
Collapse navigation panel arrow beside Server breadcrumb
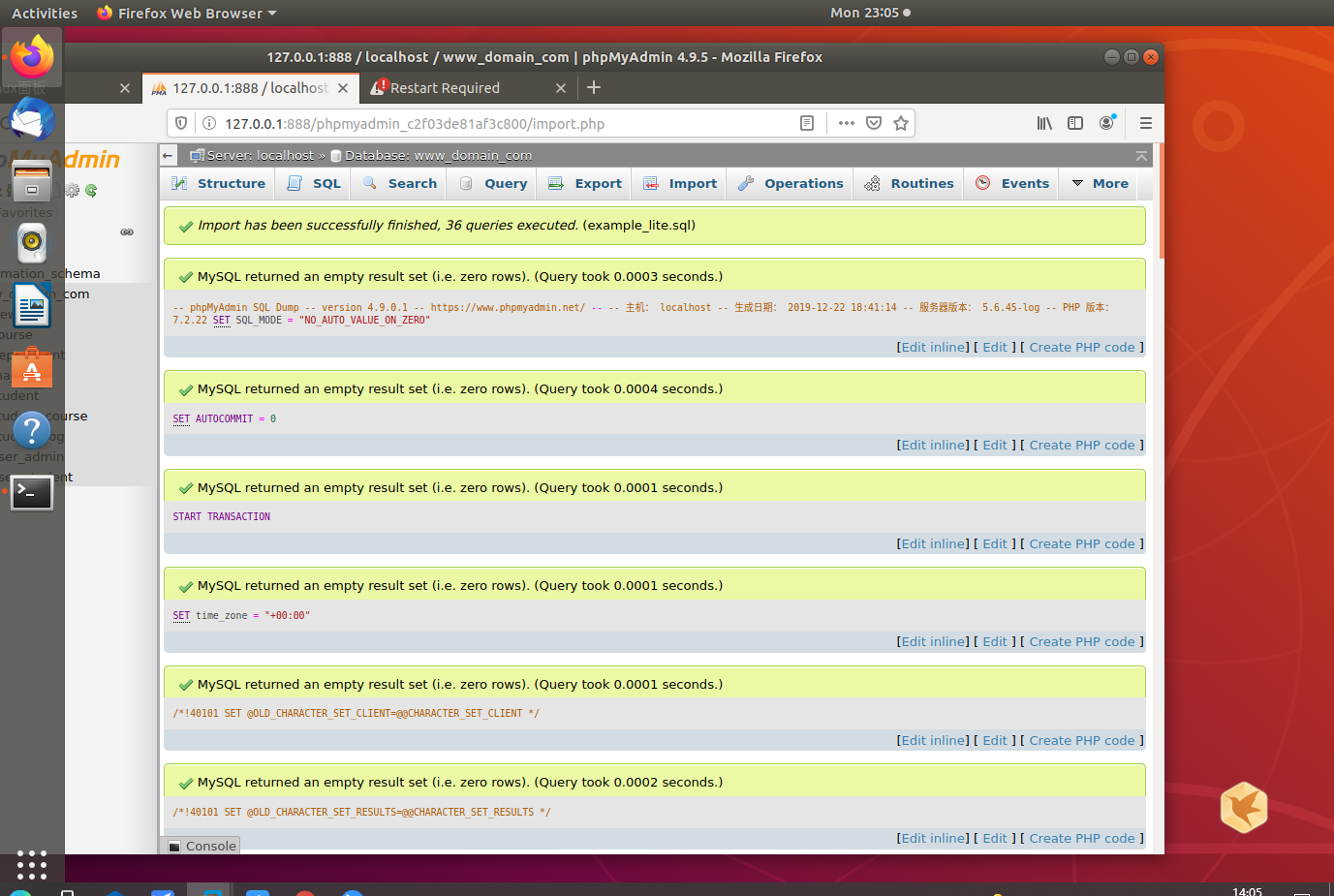(x=168, y=155)
